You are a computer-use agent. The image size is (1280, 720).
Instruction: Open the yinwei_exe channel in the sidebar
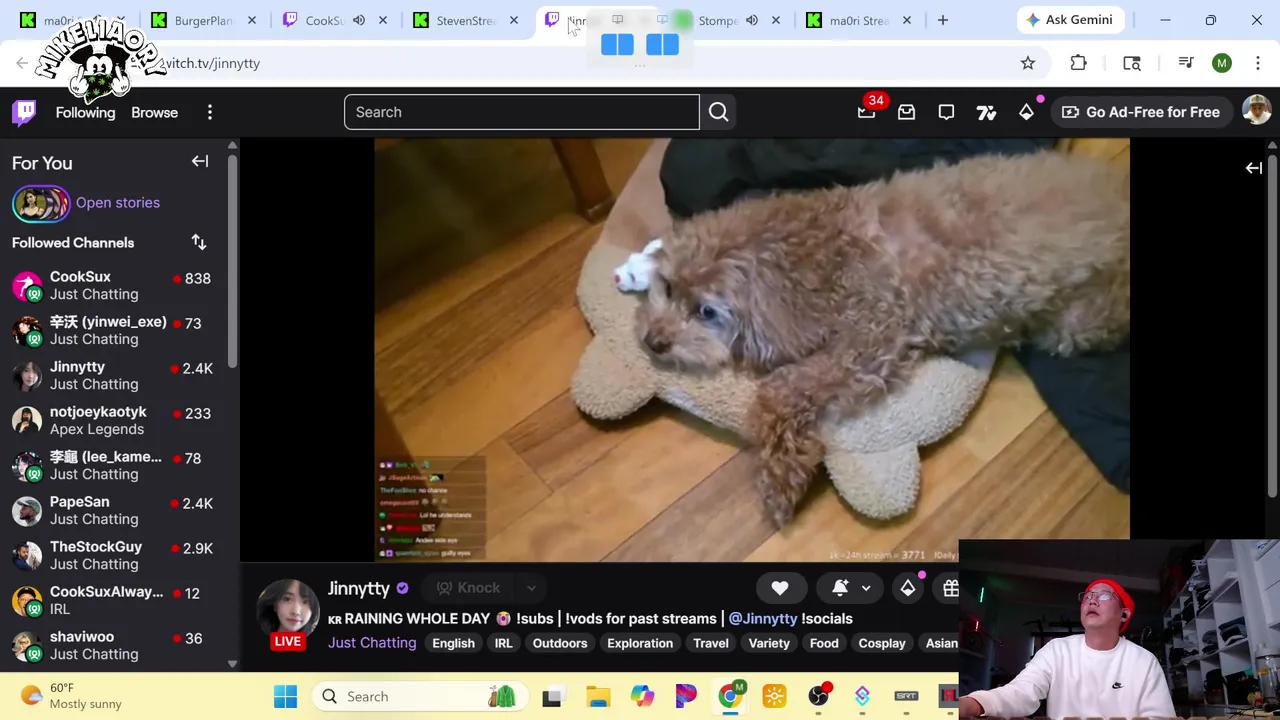click(x=118, y=330)
